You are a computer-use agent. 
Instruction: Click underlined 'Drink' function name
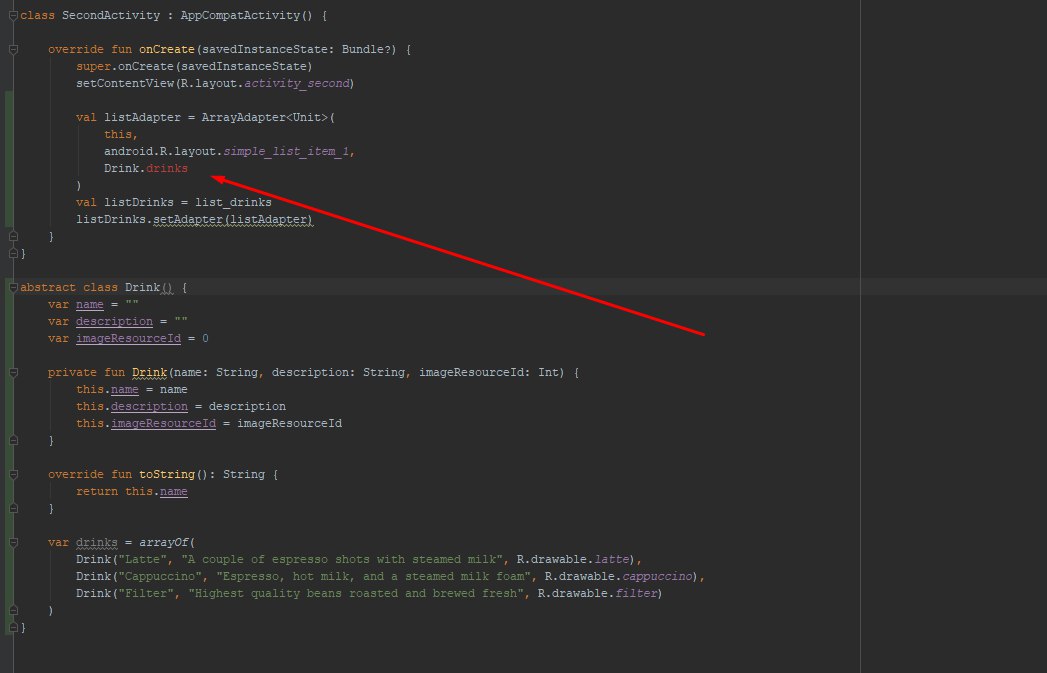(150, 373)
